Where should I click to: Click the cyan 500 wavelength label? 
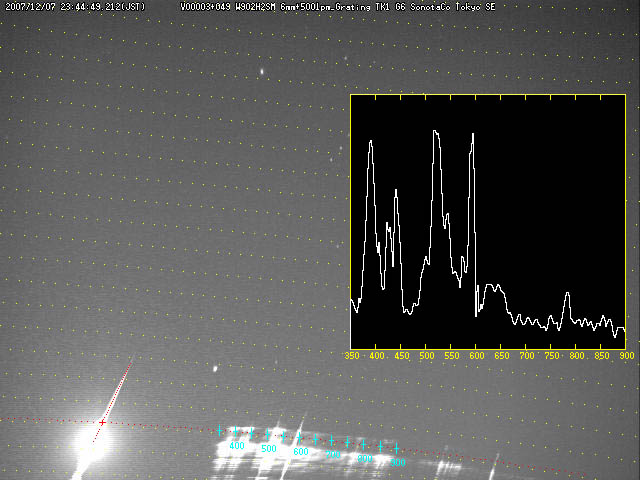(268, 449)
